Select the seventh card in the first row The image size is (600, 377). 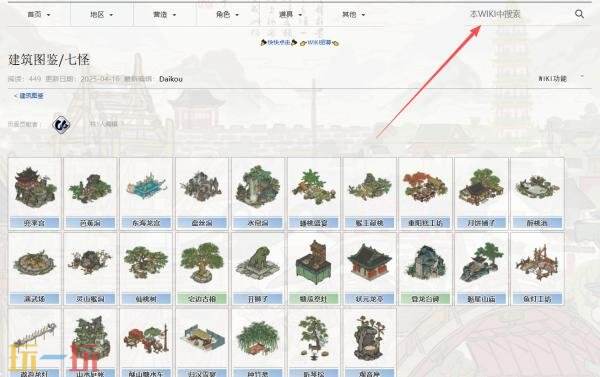370,194
